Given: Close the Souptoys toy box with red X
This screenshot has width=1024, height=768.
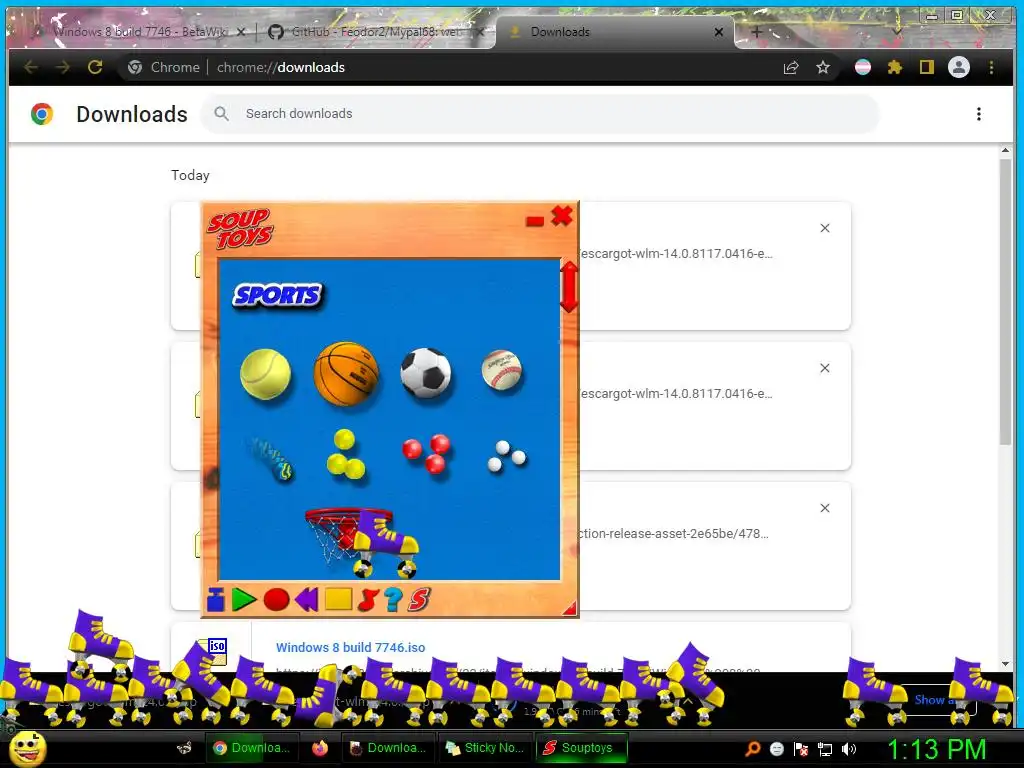Looking at the screenshot, I should click(562, 216).
